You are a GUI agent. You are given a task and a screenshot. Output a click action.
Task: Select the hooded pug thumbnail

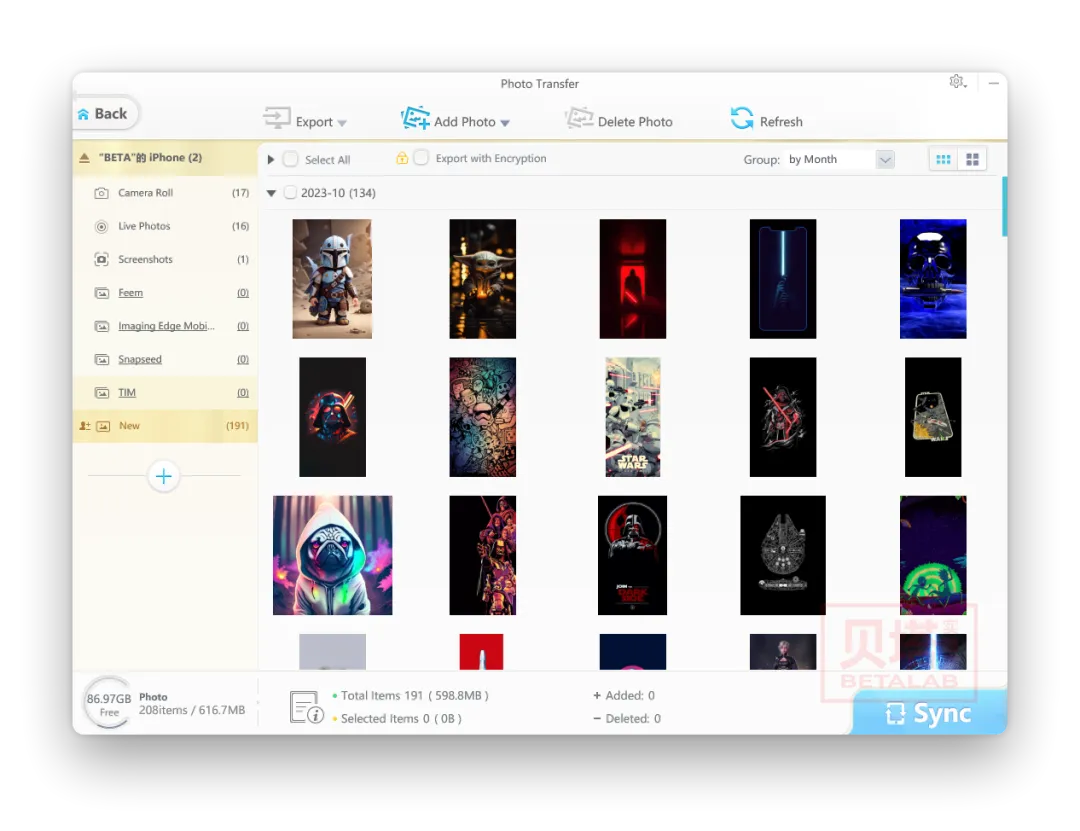click(332, 555)
